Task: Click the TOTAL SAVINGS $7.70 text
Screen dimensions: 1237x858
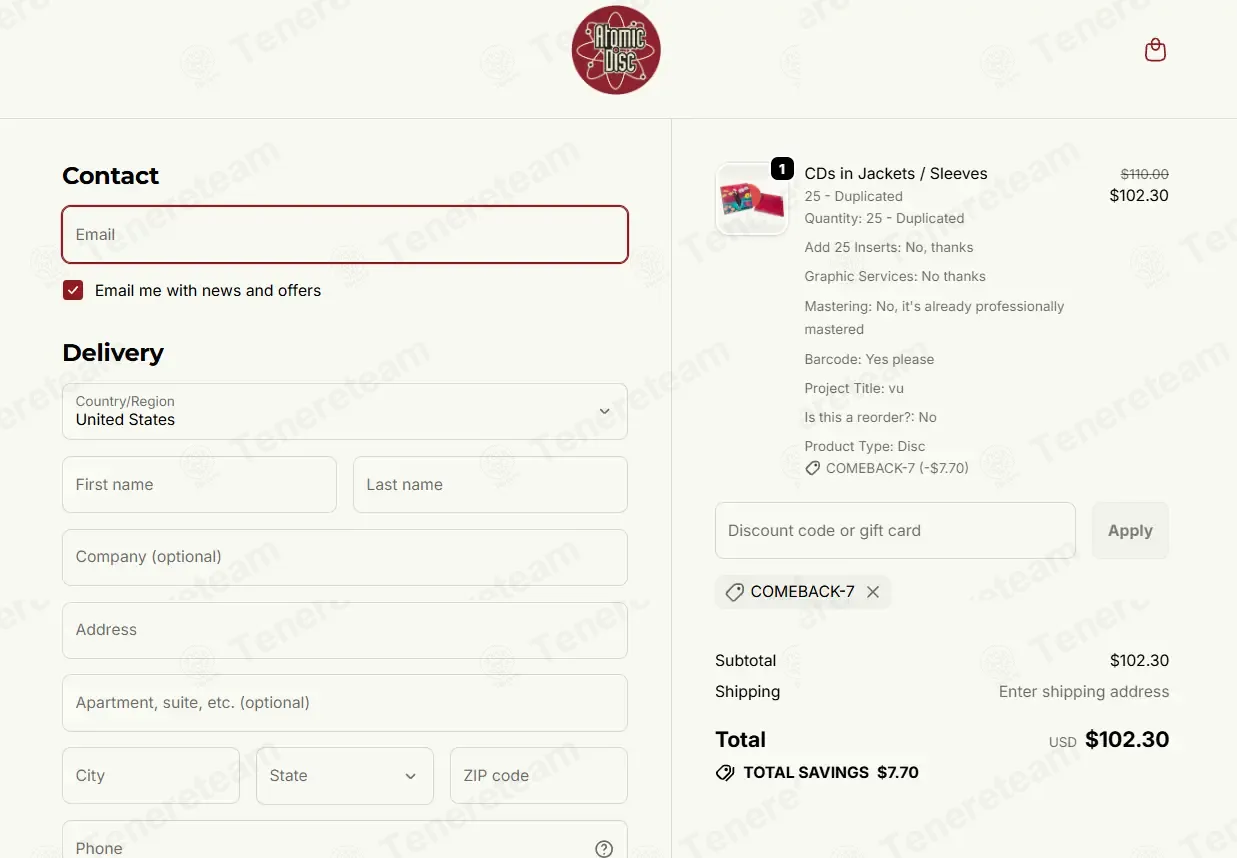Action: point(831,773)
